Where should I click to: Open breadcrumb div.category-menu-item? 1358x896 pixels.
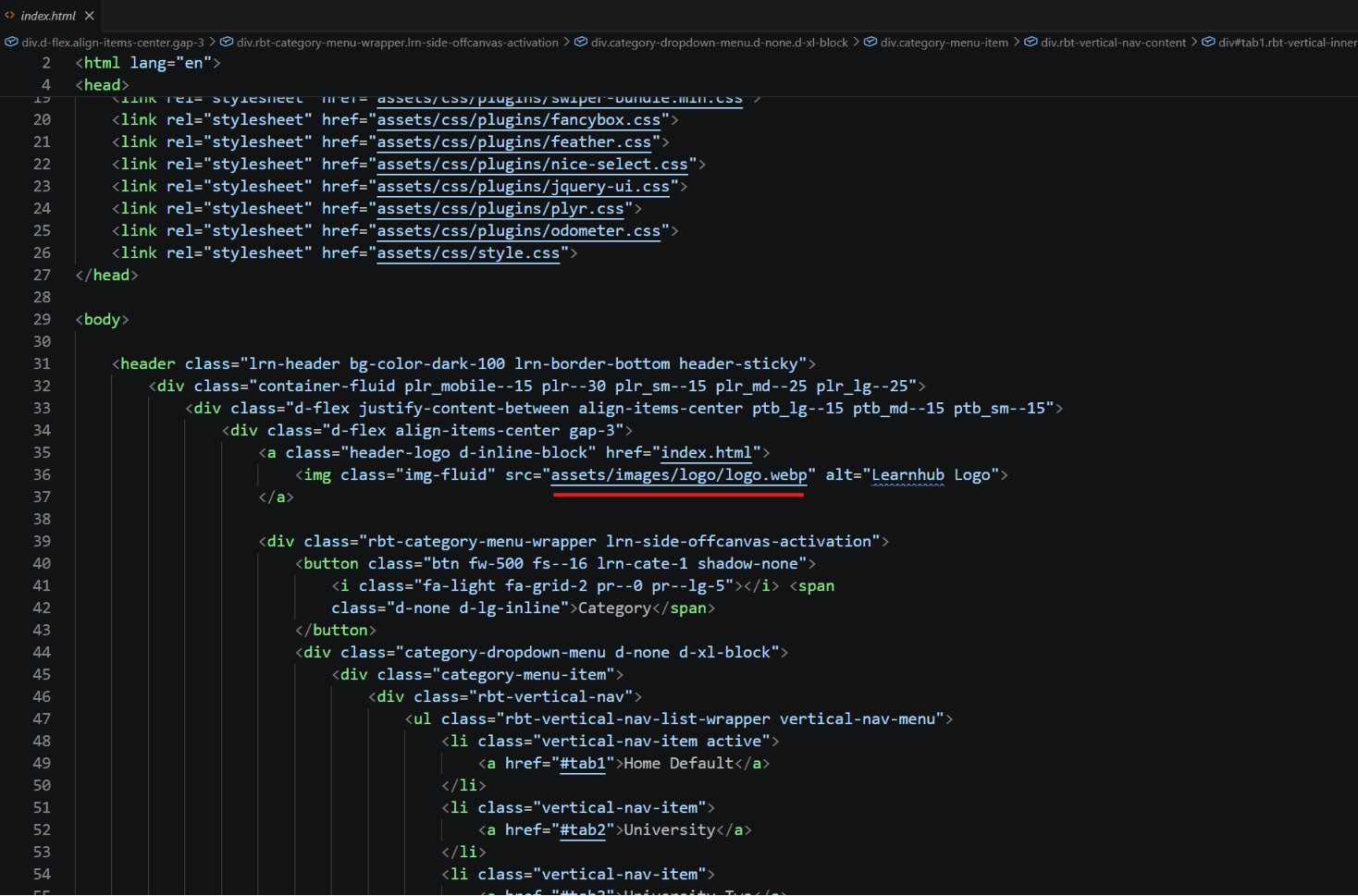point(936,43)
